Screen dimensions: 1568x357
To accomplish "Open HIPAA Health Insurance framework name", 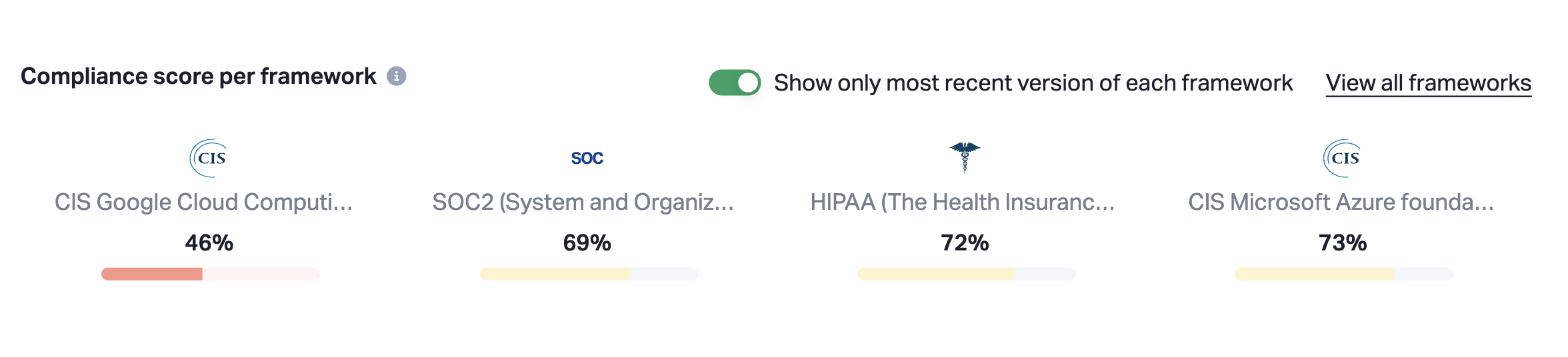I will coord(962,202).
